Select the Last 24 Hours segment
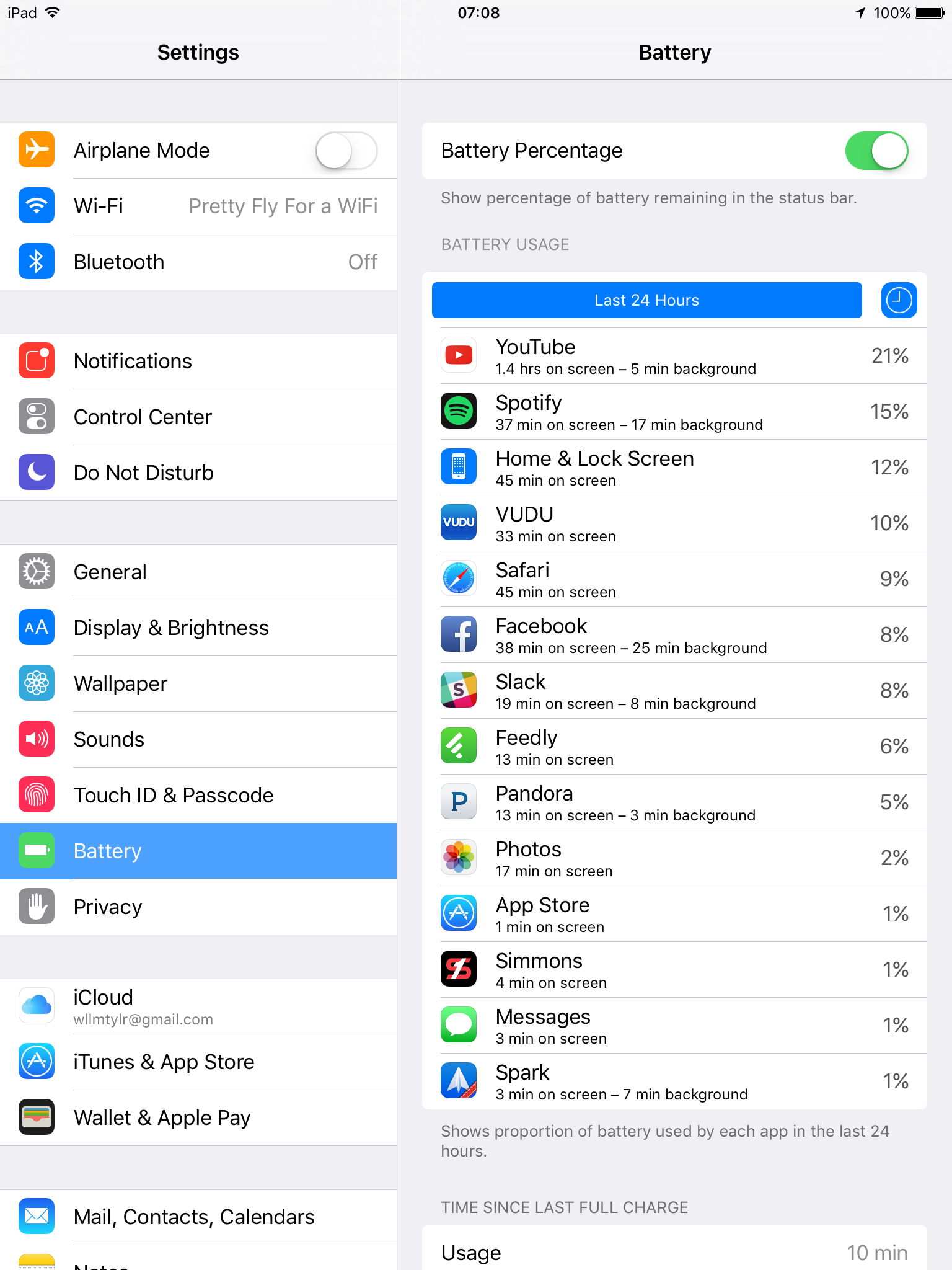The width and height of the screenshot is (952, 1270). point(646,300)
